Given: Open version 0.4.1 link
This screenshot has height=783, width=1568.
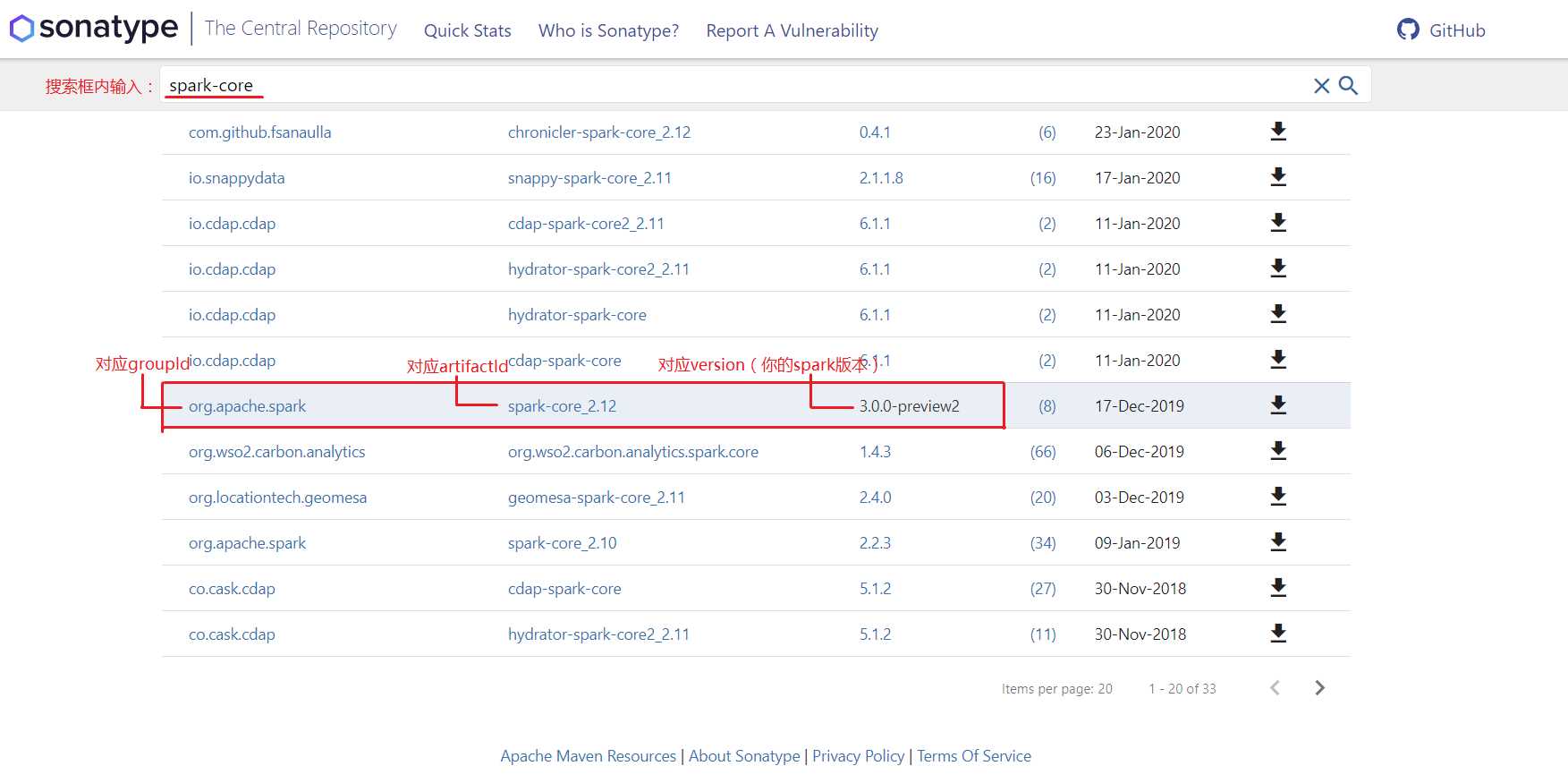Looking at the screenshot, I should click(x=875, y=132).
